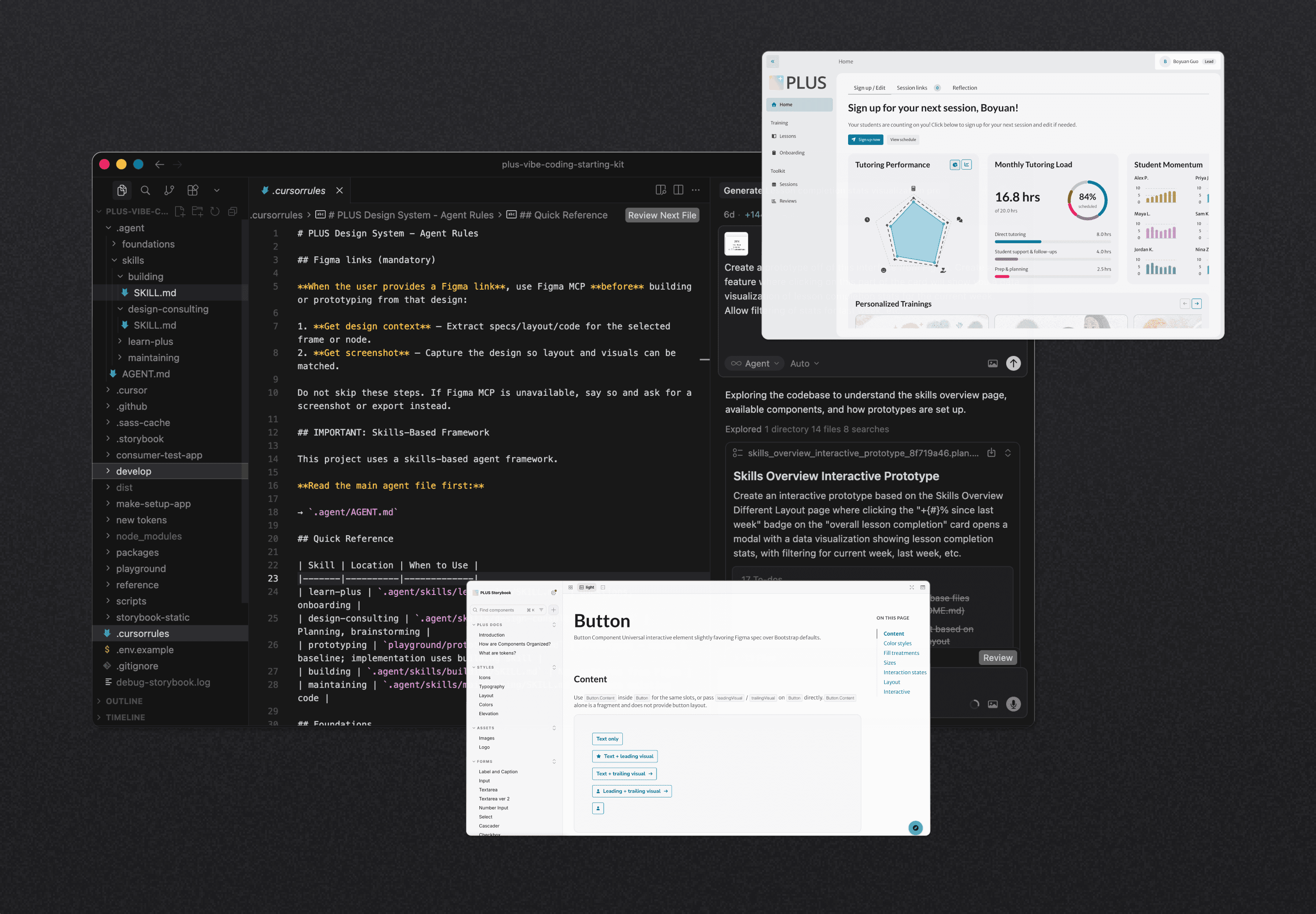
Task: Click the microphone voice input button
Action: click(1013, 704)
